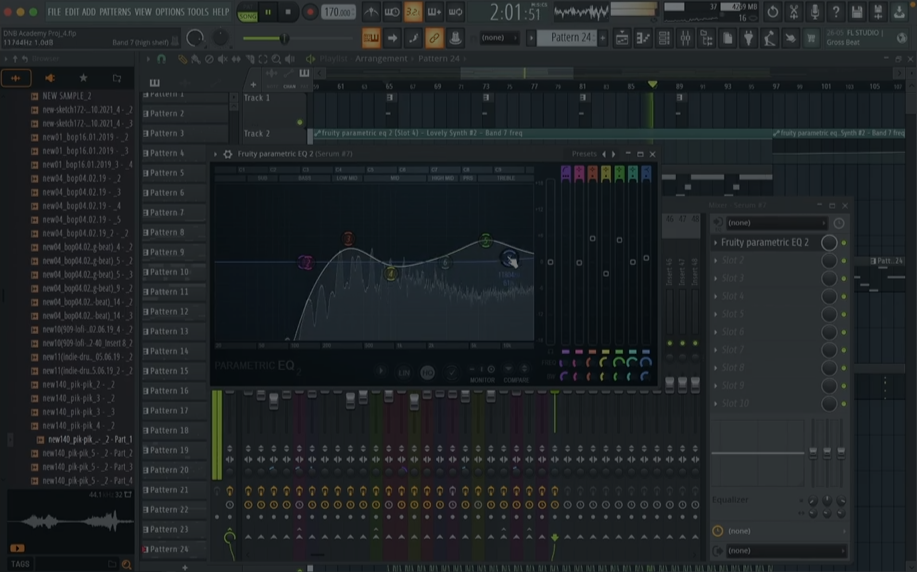Image resolution: width=917 pixels, height=572 pixels.
Task: Open the Piano roll view icon
Action: [x=643, y=39]
